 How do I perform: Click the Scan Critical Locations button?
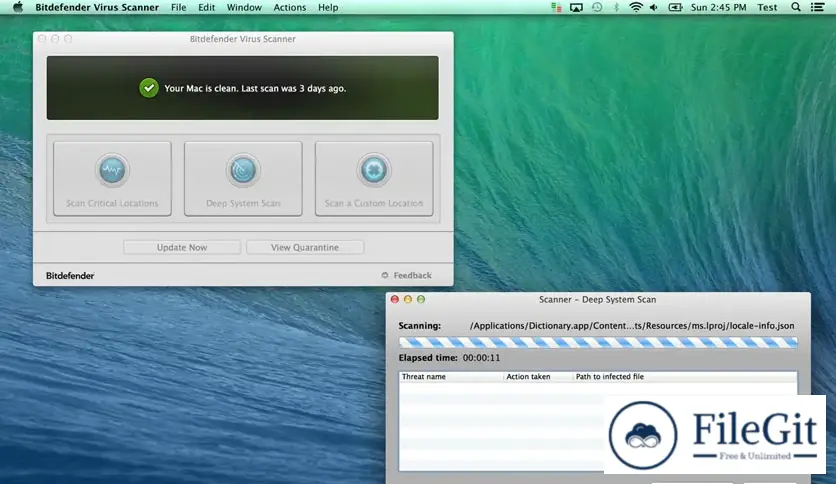coord(112,179)
